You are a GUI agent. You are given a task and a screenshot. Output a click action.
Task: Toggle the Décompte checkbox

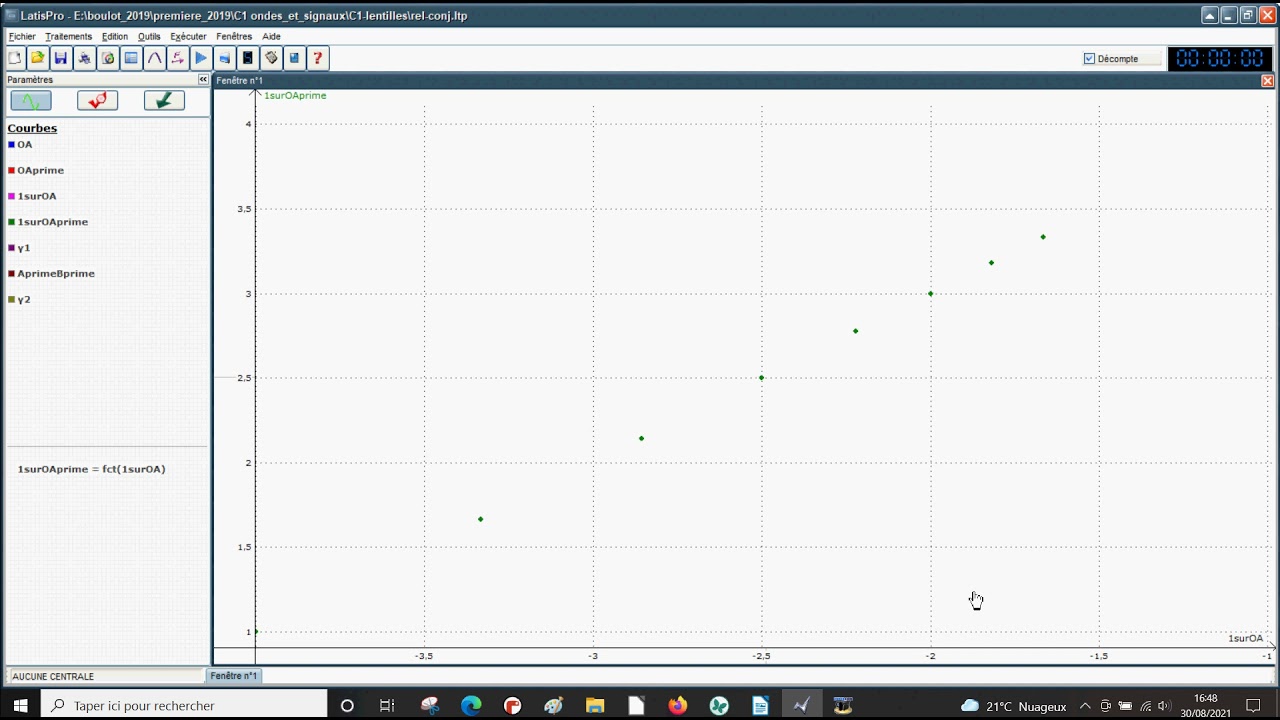point(1089,59)
